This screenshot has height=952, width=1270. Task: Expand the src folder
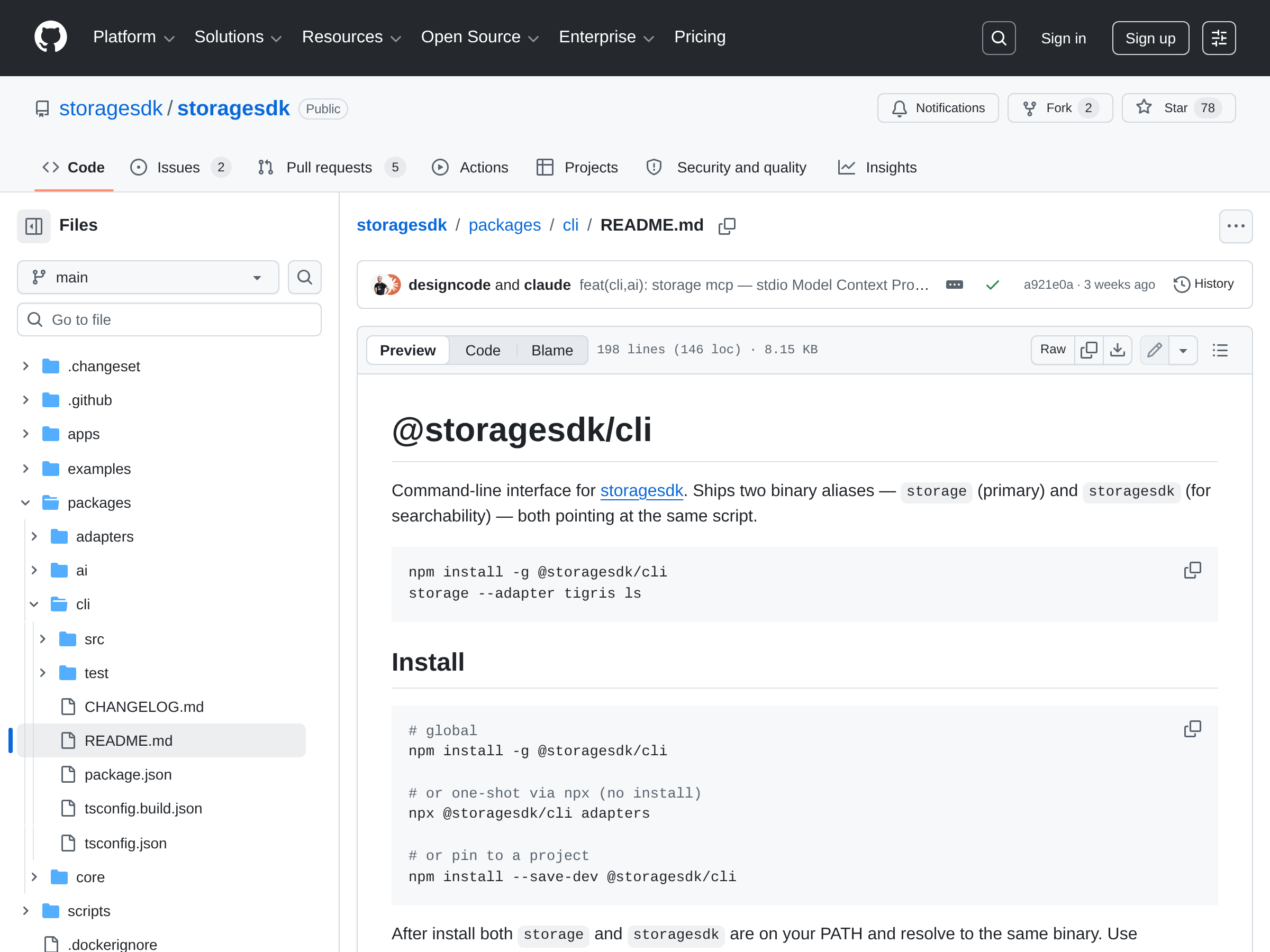pyautogui.click(x=42, y=639)
